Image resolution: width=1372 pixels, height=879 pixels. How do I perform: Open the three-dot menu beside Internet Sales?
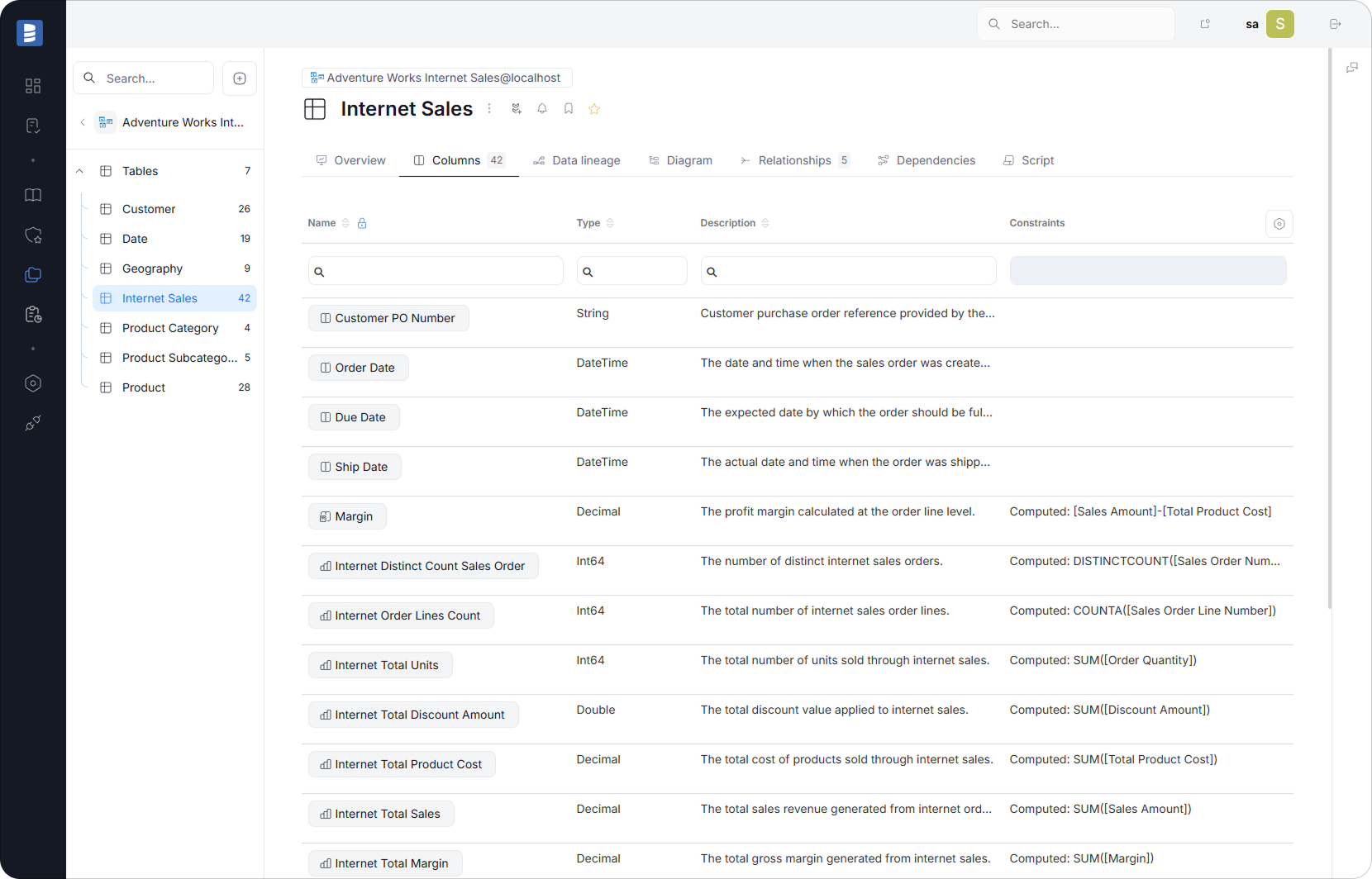(x=489, y=108)
